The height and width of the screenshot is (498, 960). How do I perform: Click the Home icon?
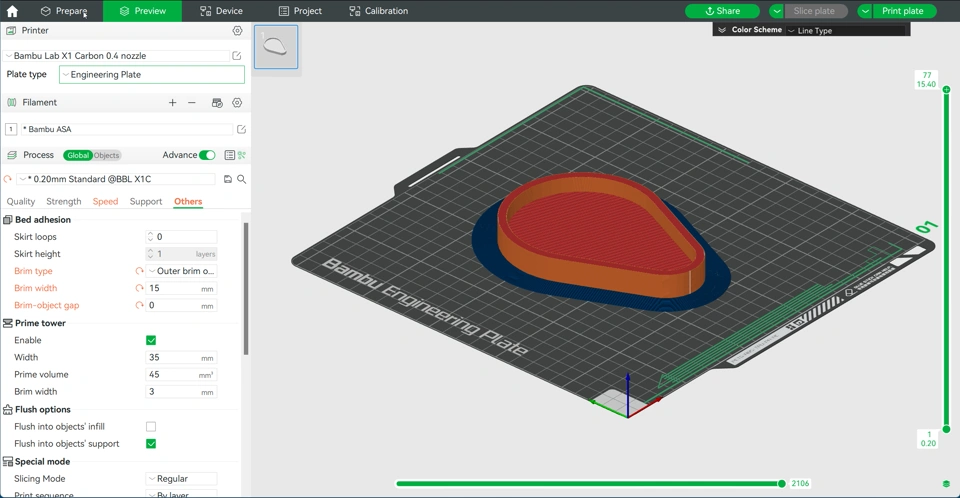pyautogui.click(x=12, y=11)
